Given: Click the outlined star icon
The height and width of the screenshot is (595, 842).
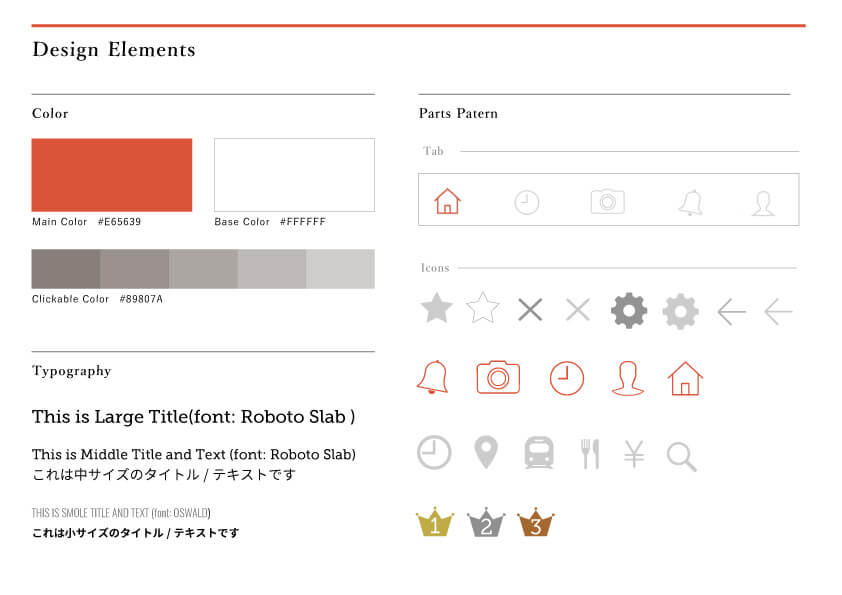Looking at the screenshot, I should point(483,308).
